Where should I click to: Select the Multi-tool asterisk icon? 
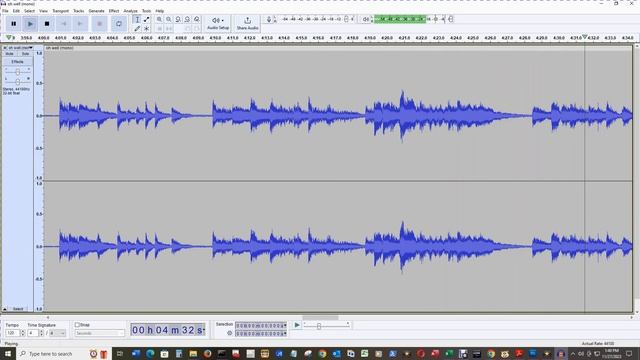point(147,29)
